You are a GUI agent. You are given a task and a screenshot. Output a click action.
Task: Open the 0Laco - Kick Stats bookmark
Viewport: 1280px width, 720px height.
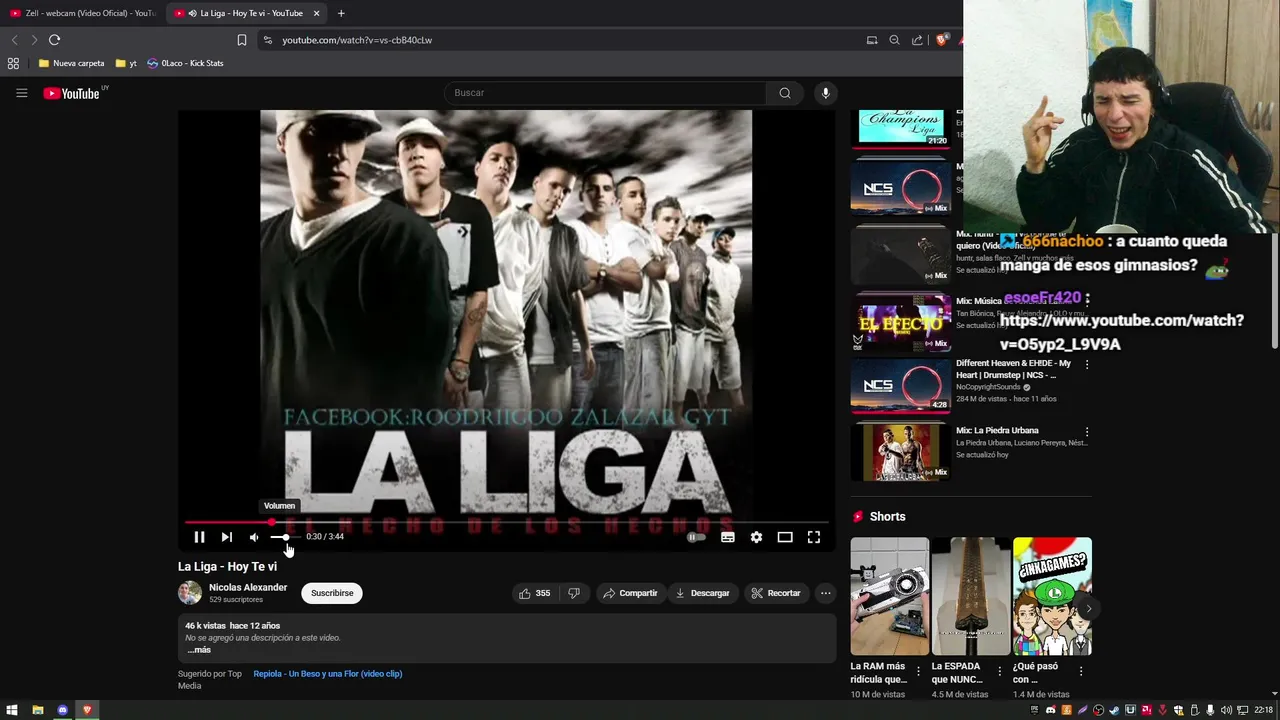(185, 63)
